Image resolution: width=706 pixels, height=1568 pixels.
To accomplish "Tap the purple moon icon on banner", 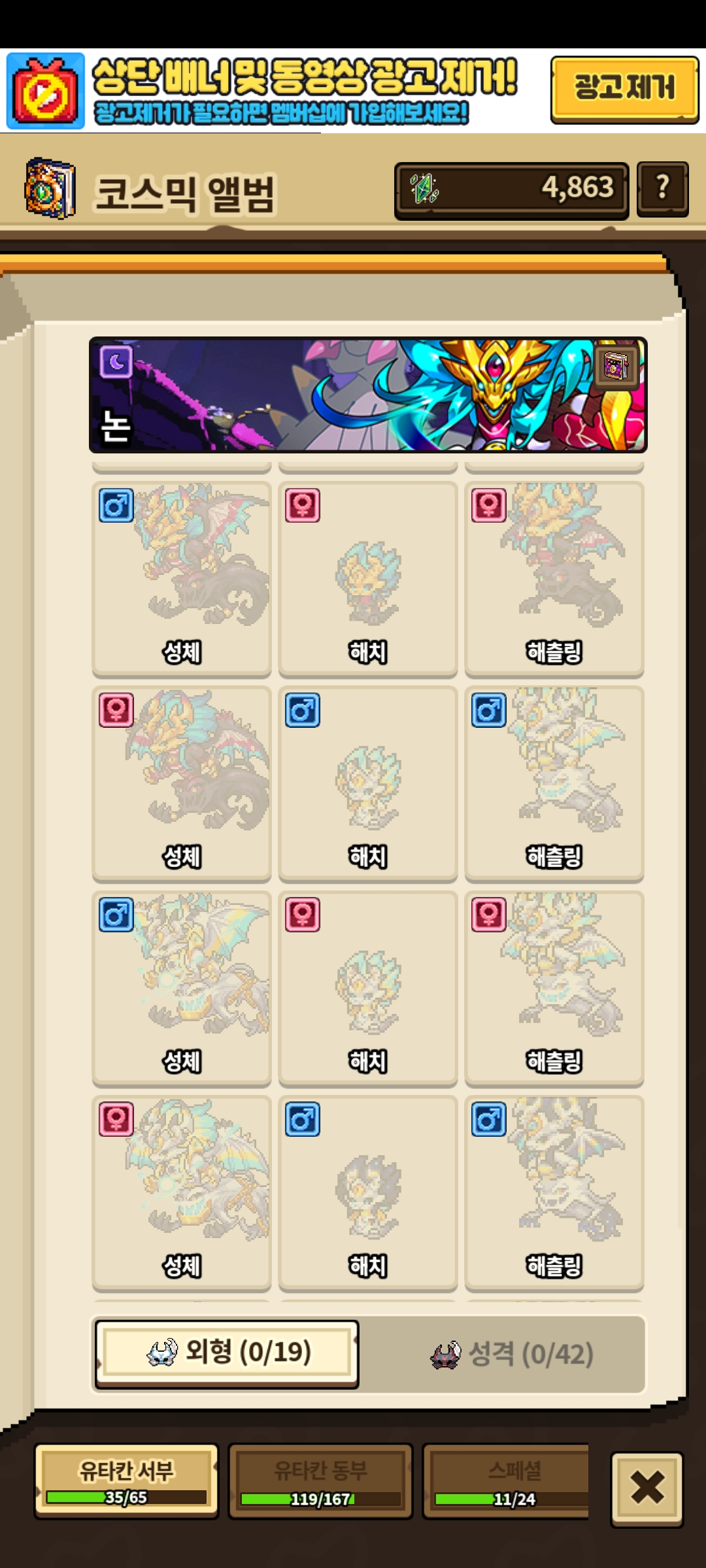I will point(116,362).
